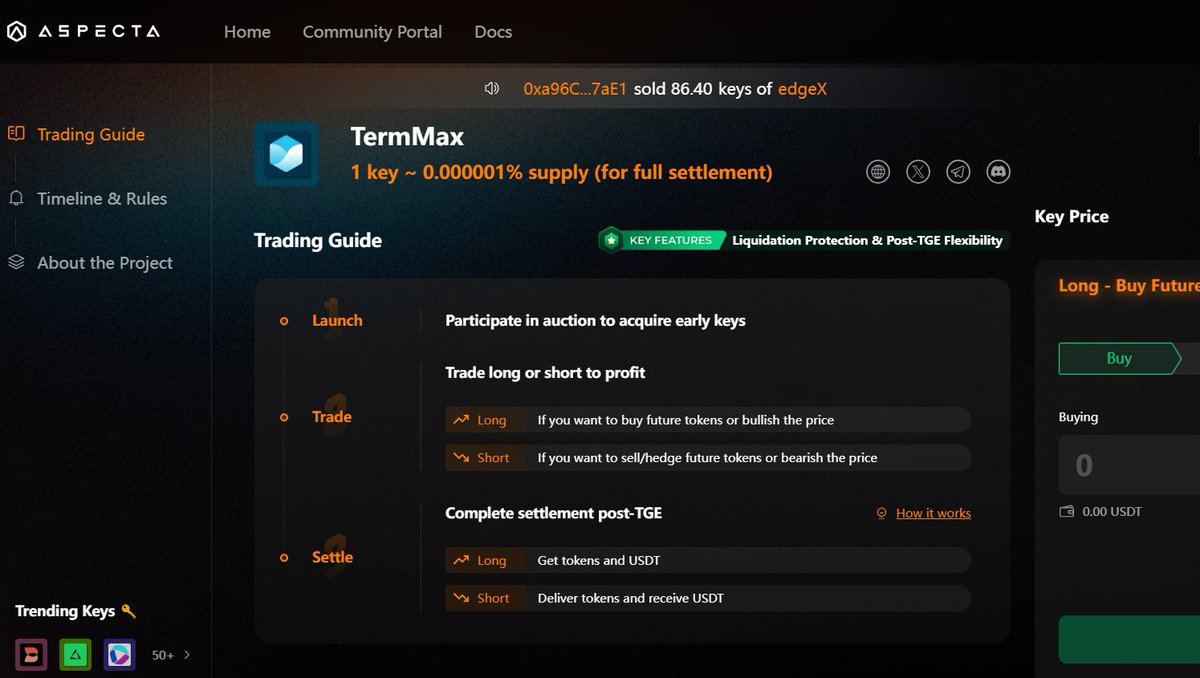This screenshot has width=1200, height=678.
Task: Click the Settle step circle marker
Action: tap(284, 557)
